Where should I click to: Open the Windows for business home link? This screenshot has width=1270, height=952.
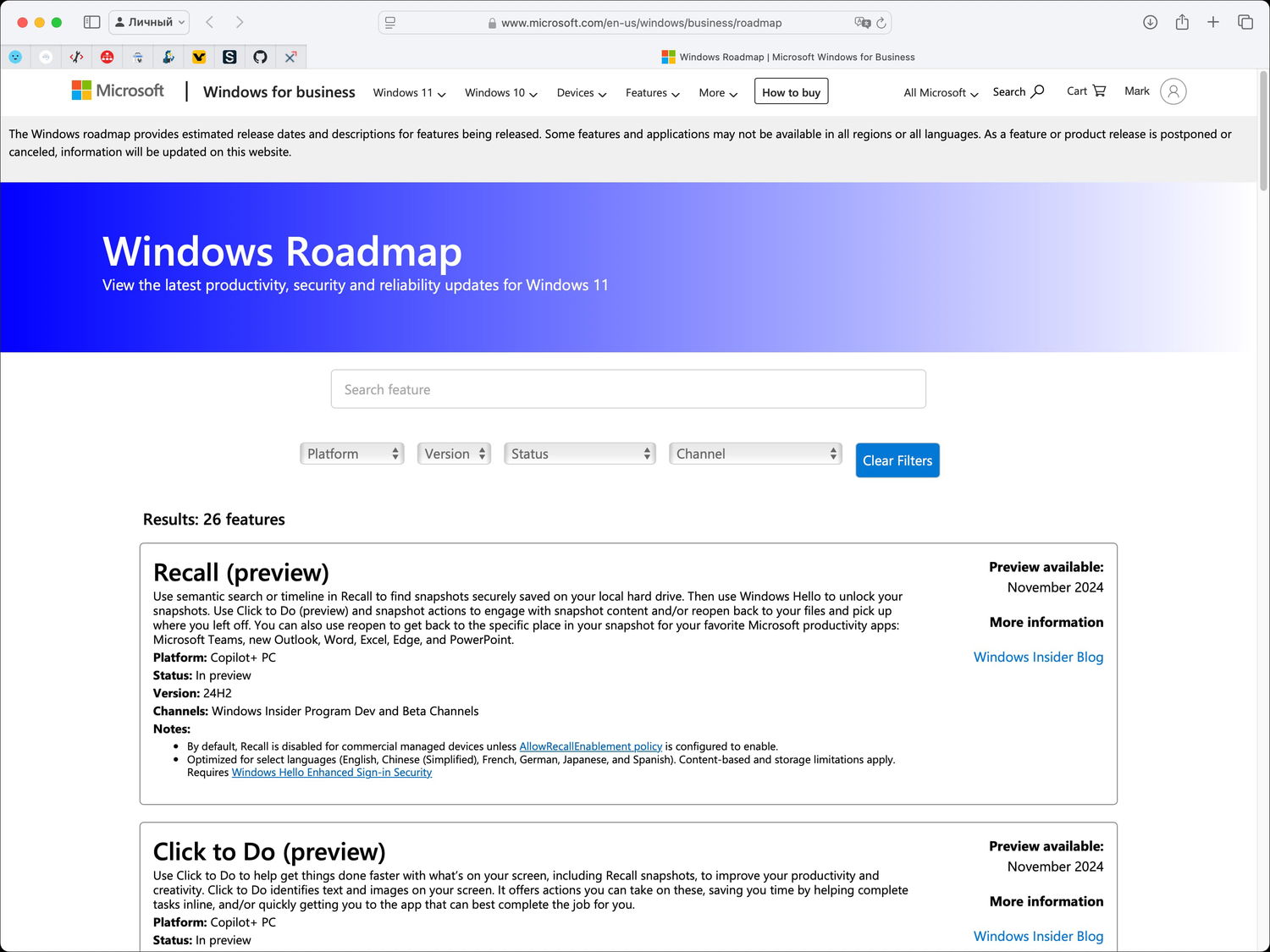(x=279, y=91)
